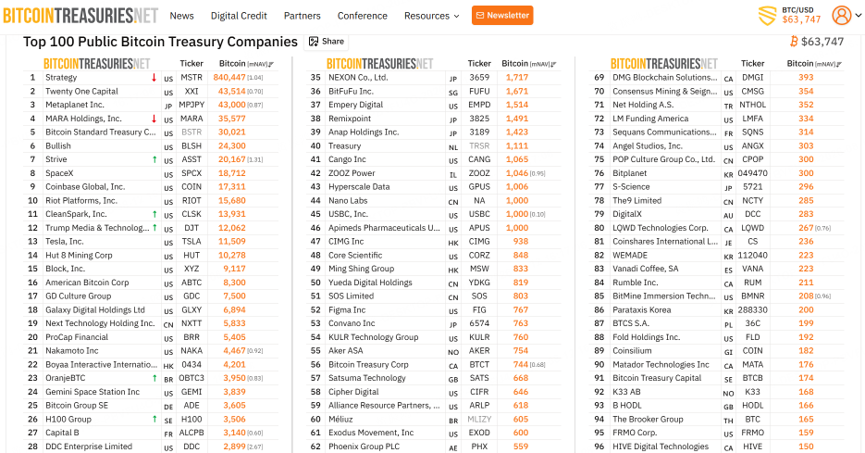Click the Angel Studios, Inc. entry
This screenshot has height=453, width=865.
[x=648, y=146]
